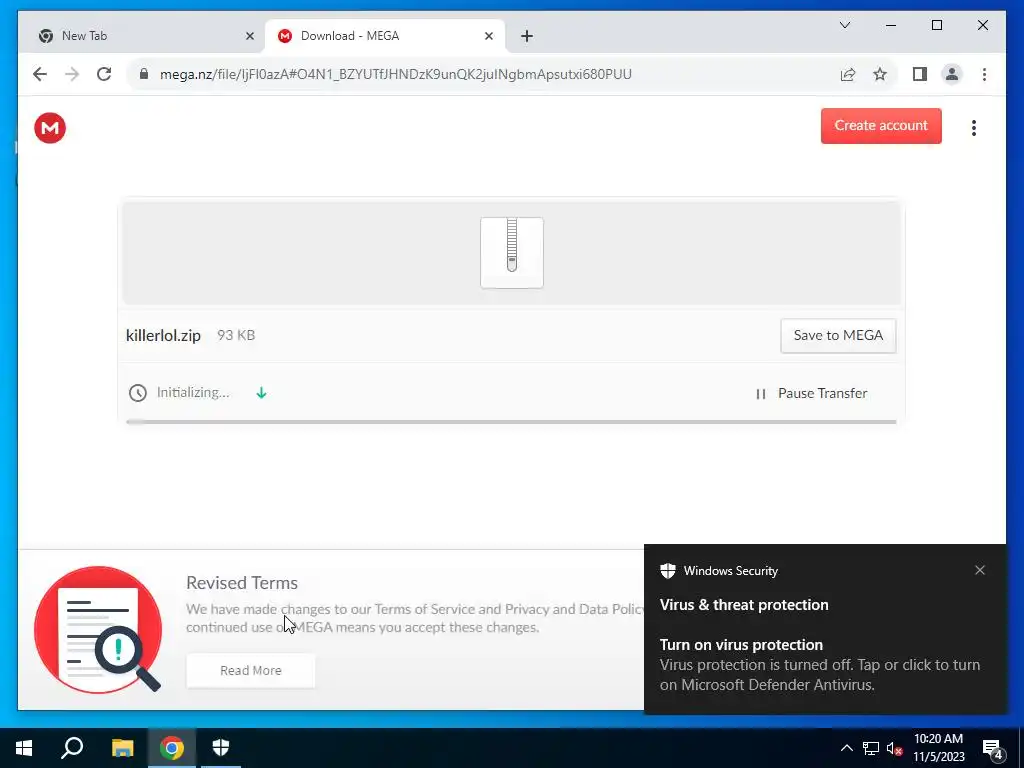
Task: Share this page via share icon
Action: click(x=848, y=74)
